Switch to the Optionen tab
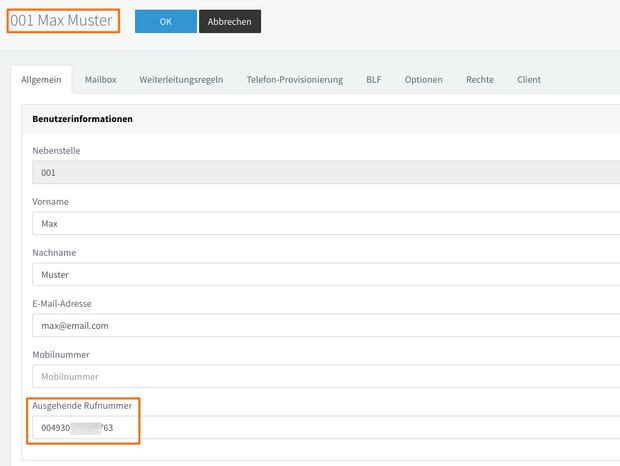The image size is (620, 466). coord(424,79)
